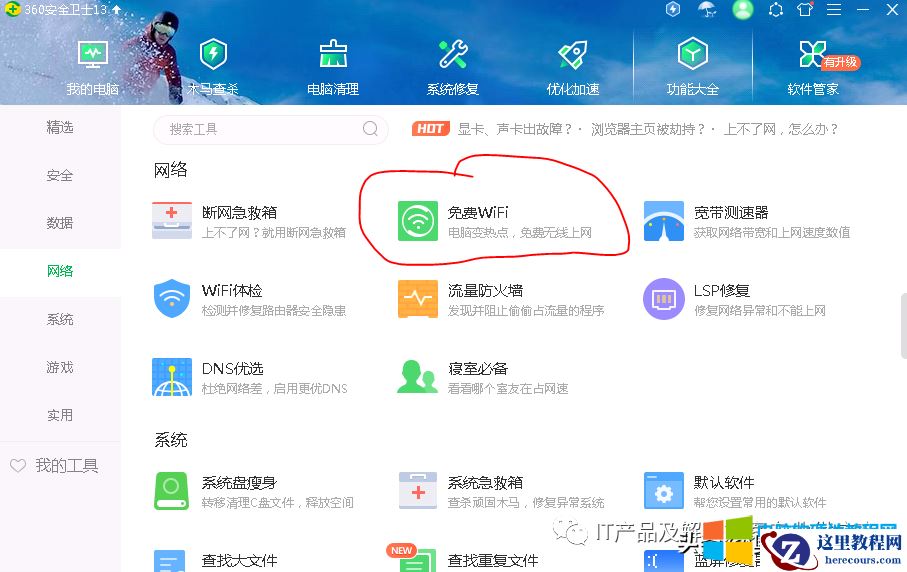
Task: Select 游戏 category in sidebar
Action: click(x=60, y=367)
